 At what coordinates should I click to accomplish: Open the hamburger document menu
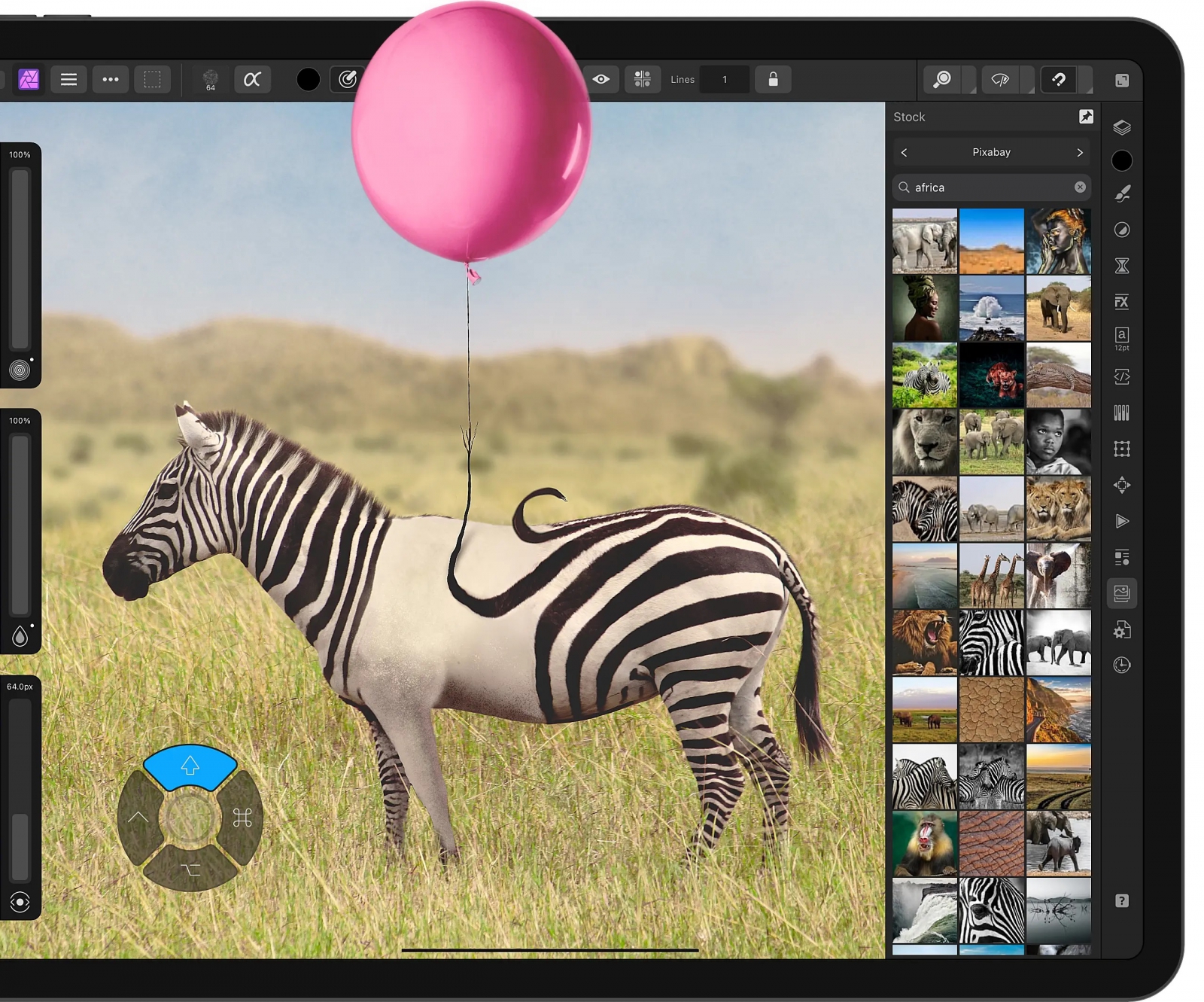(x=68, y=79)
